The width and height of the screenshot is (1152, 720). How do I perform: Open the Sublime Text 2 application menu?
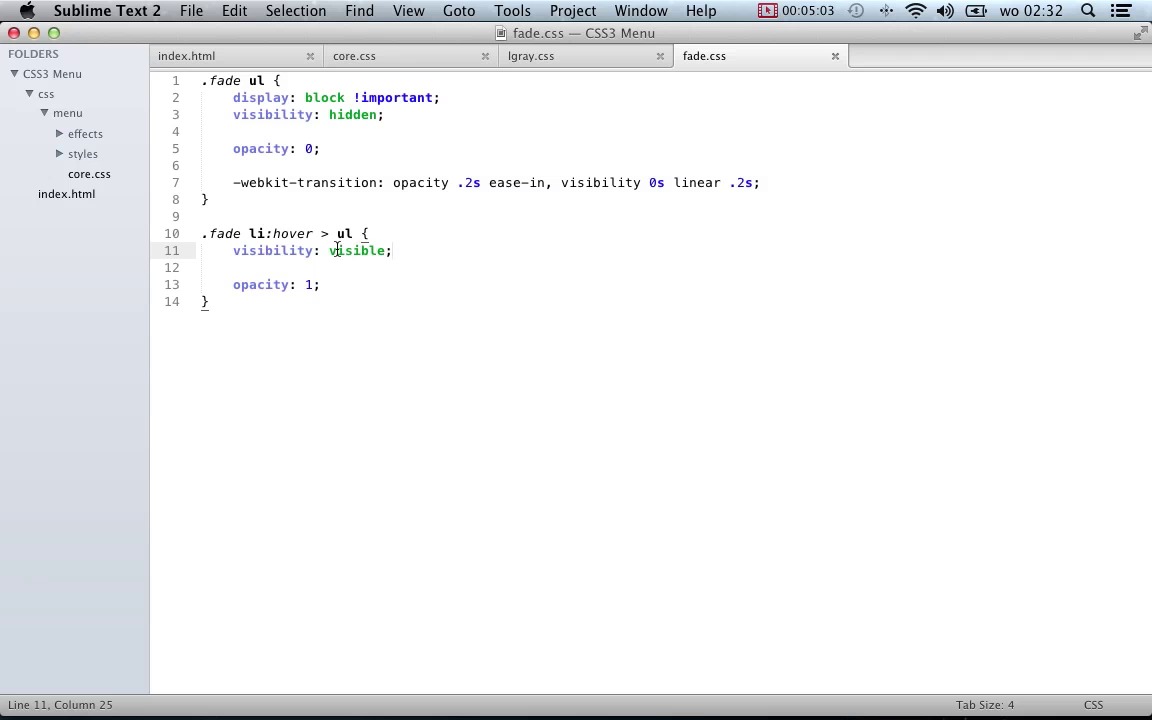107,10
